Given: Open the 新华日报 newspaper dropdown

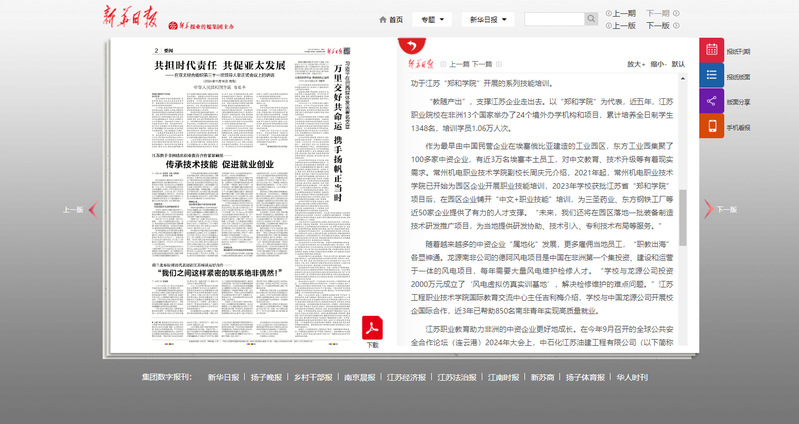Looking at the screenshot, I should [489, 19].
